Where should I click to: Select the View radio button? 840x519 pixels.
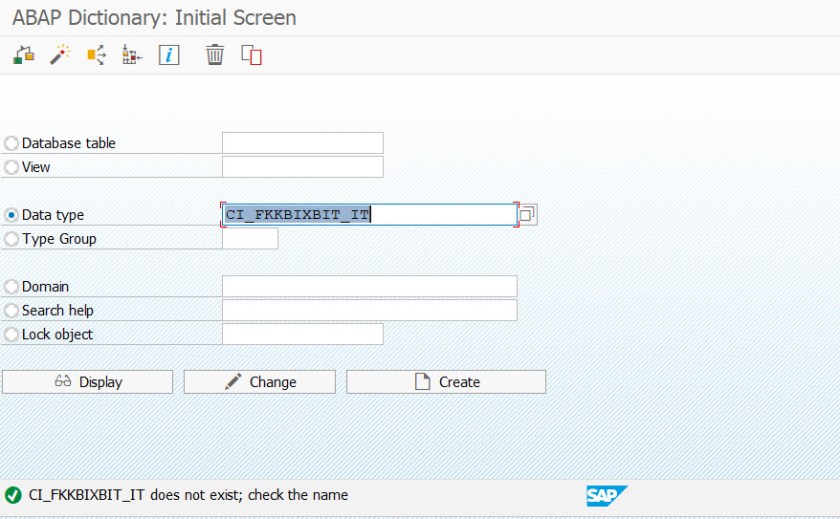click(x=12, y=168)
